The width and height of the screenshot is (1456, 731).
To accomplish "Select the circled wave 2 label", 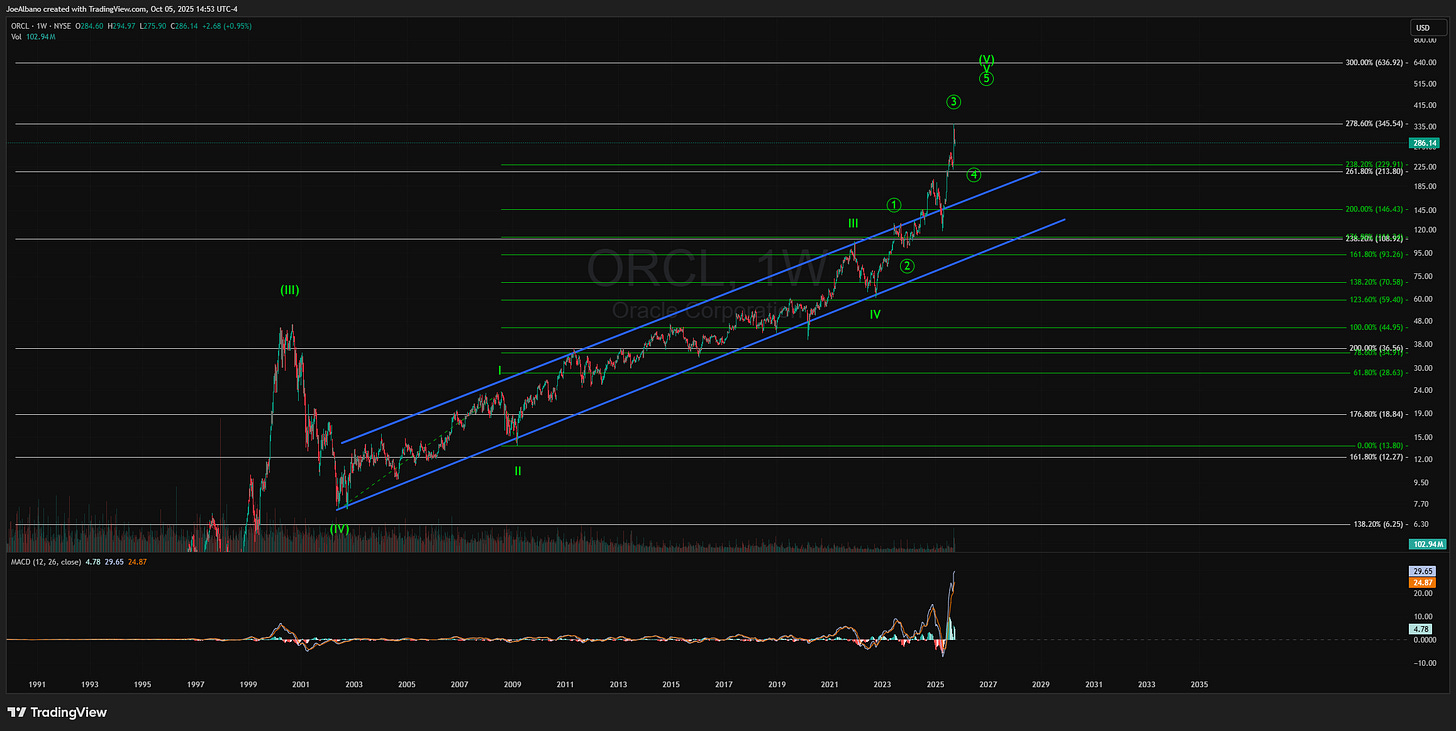I will pos(906,266).
